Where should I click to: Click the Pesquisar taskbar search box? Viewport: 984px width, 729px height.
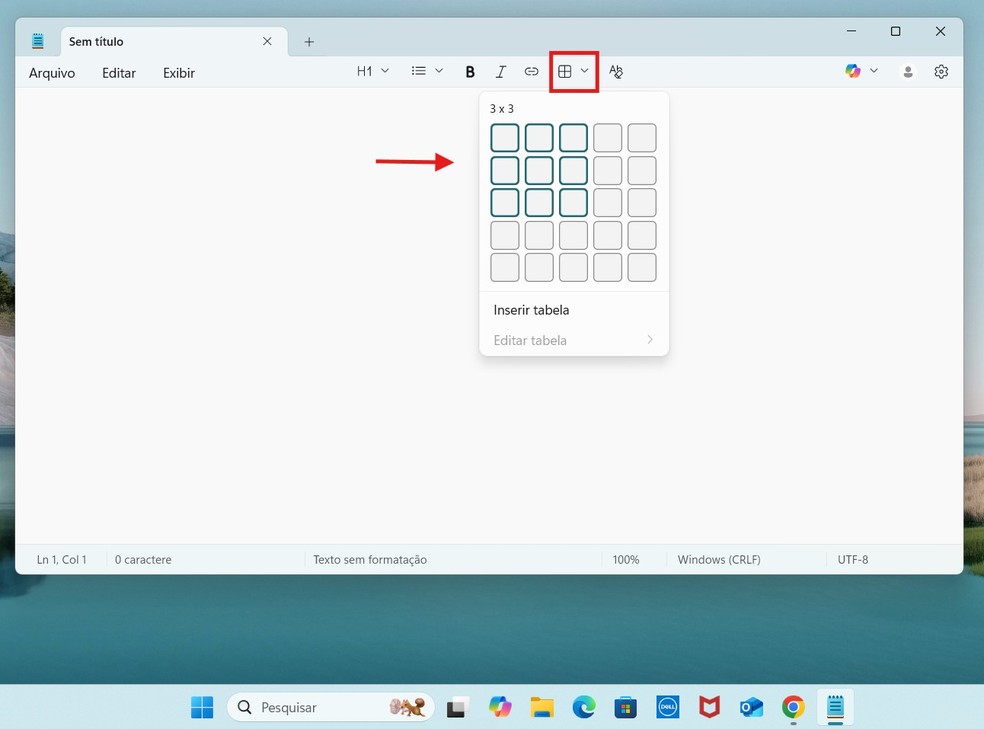pos(331,707)
